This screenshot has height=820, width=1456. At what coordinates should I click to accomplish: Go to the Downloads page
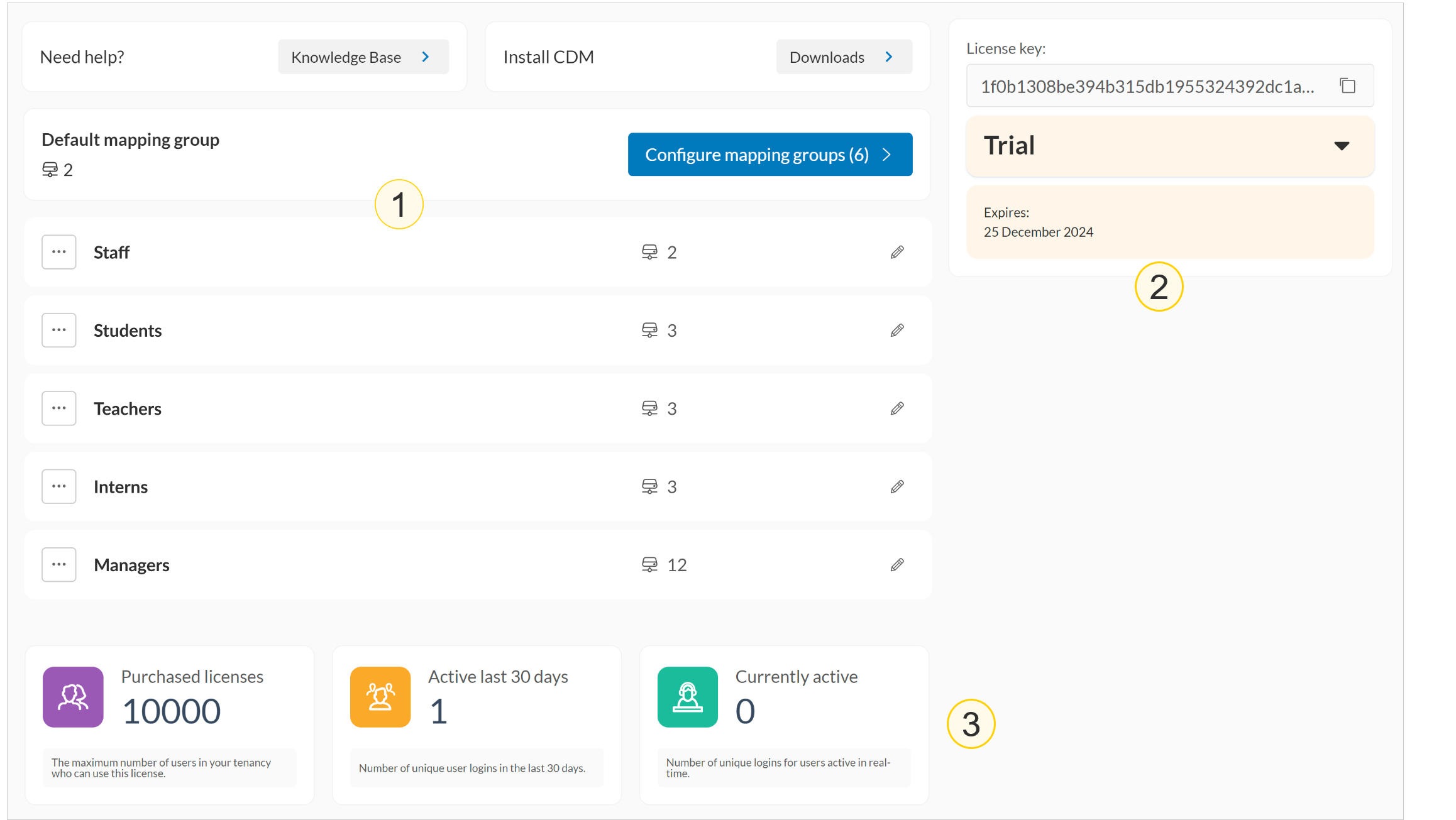(843, 57)
